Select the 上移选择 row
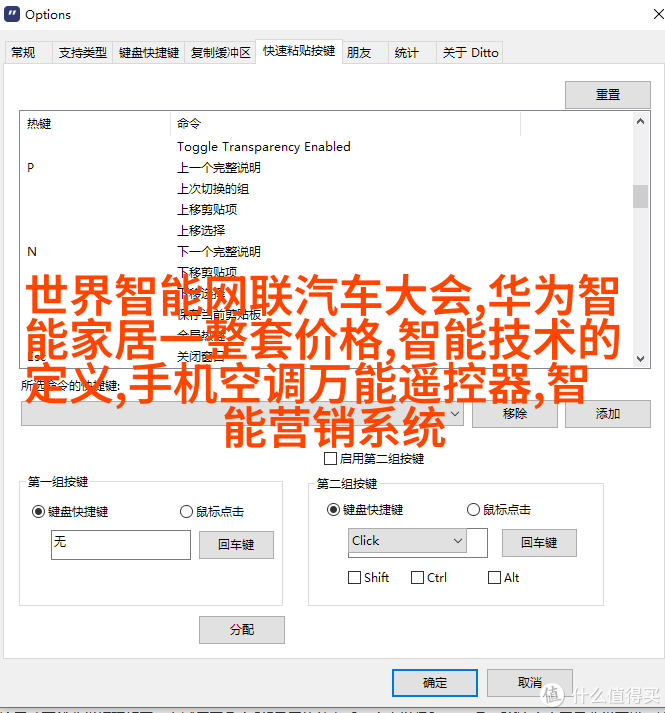The image size is (665, 713). (326, 231)
